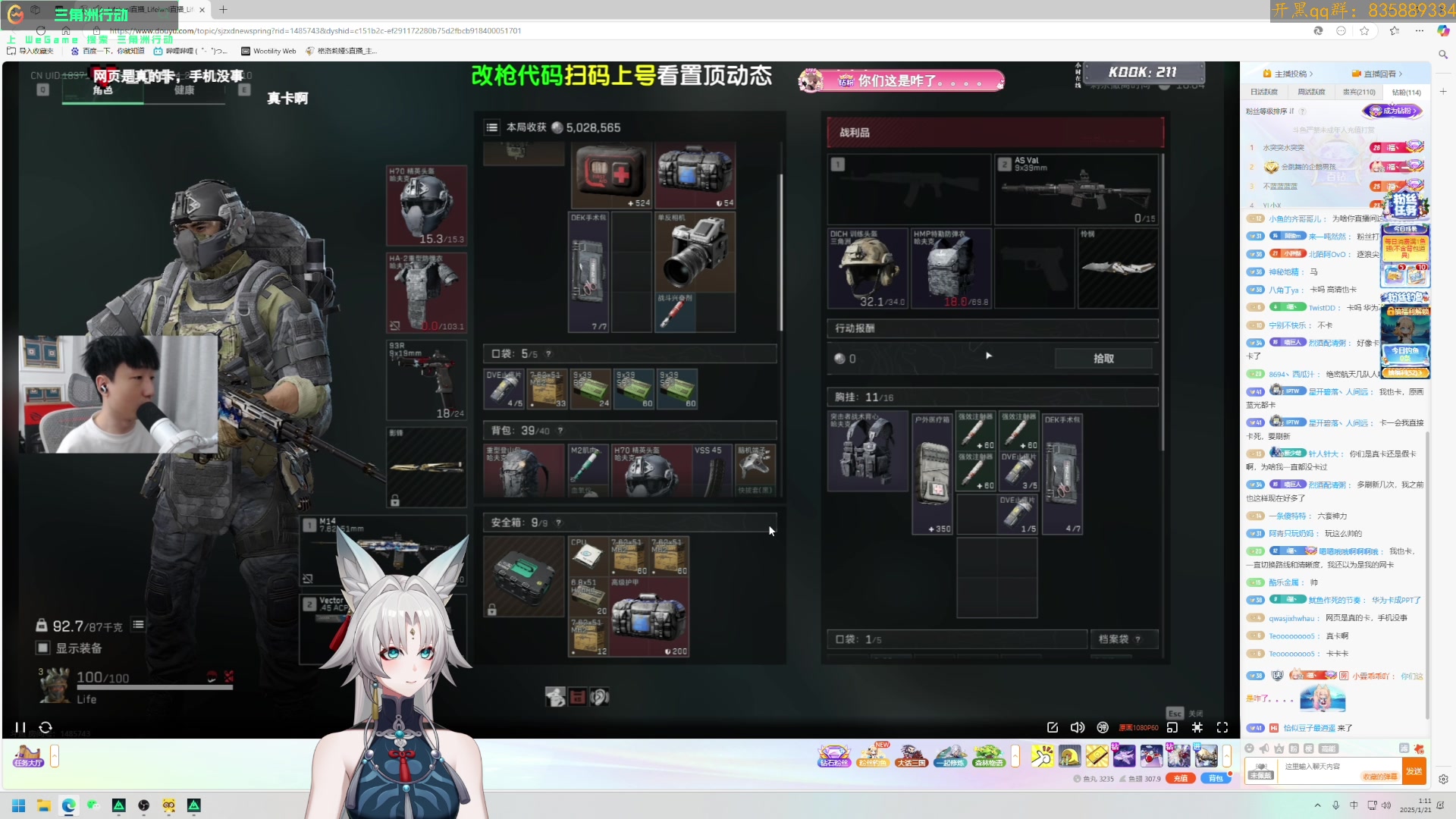Open the browser sidebar search icon
This screenshot has height=819, width=1456.
(x=1443, y=55)
